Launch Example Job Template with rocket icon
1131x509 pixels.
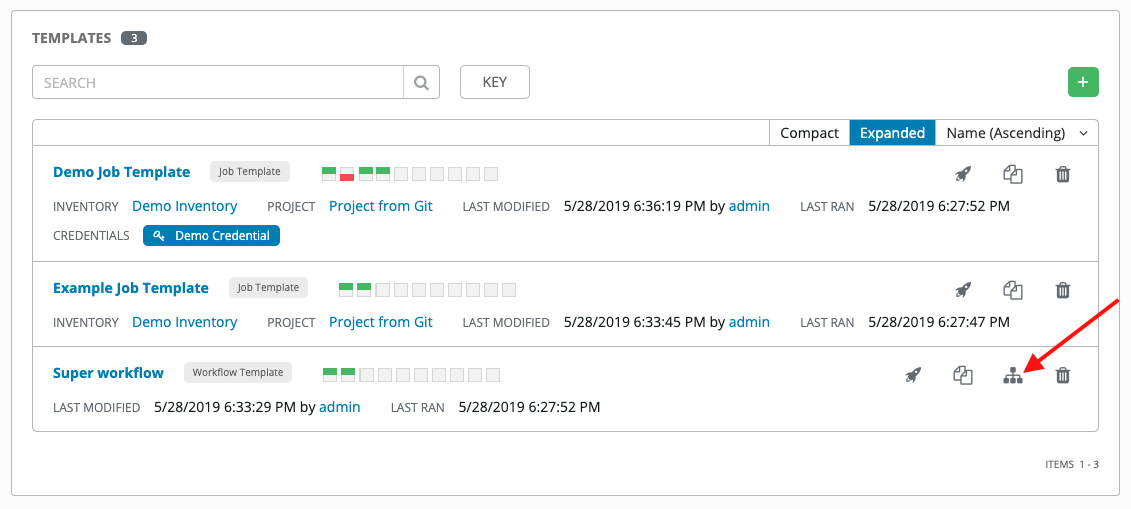click(x=963, y=290)
